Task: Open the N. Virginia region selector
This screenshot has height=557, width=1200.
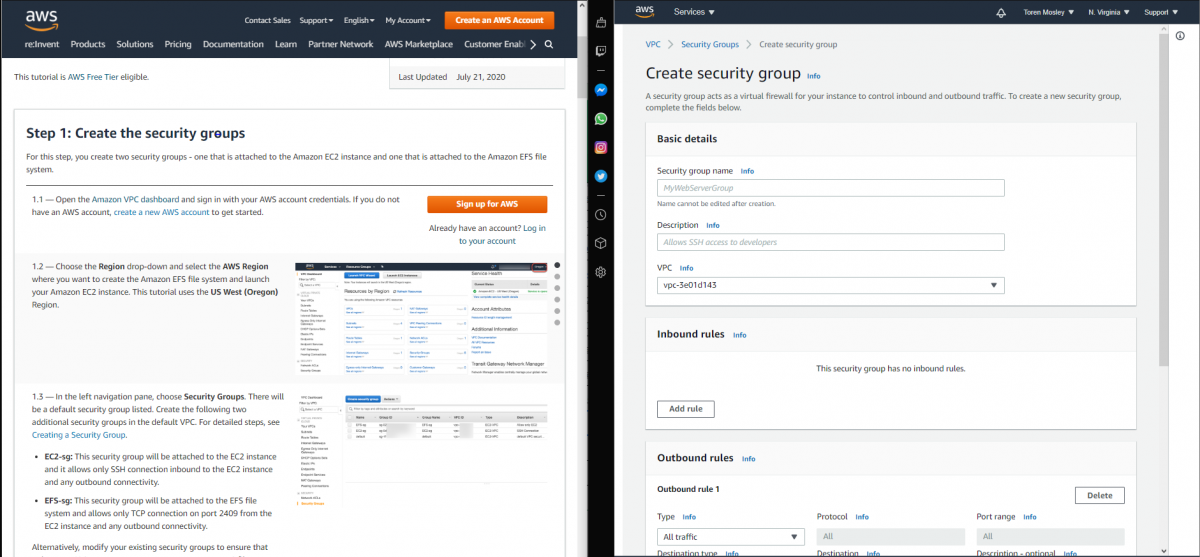Action: [1109, 12]
